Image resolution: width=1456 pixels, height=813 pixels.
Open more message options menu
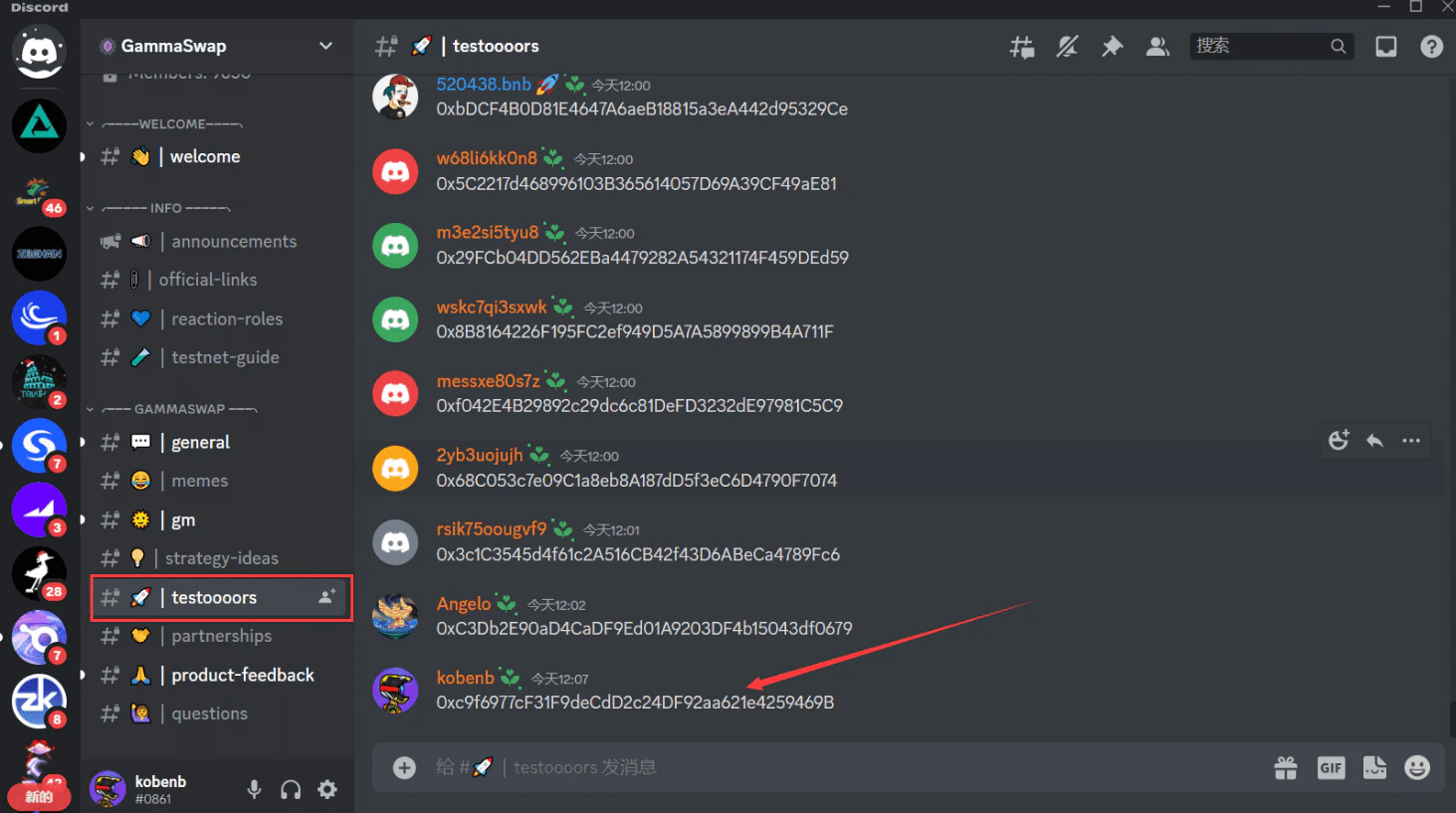[x=1411, y=440]
